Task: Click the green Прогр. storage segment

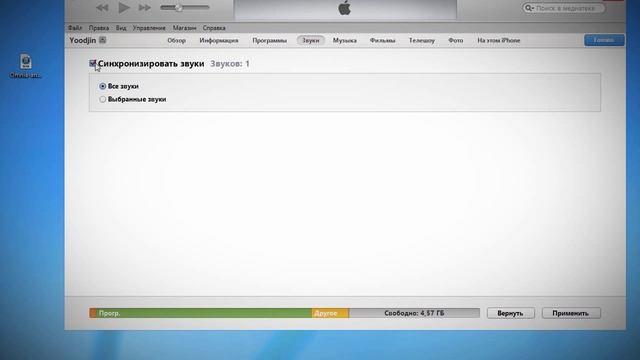Action: point(204,313)
